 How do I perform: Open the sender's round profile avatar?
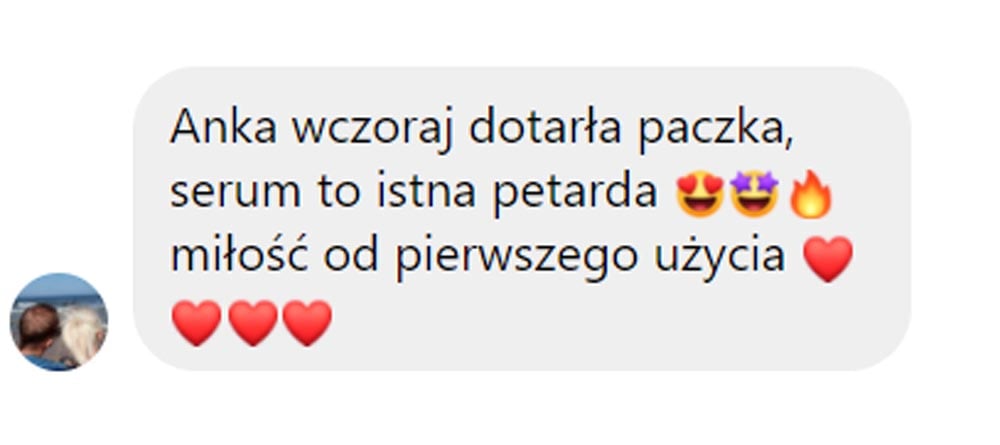click(x=59, y=322)
